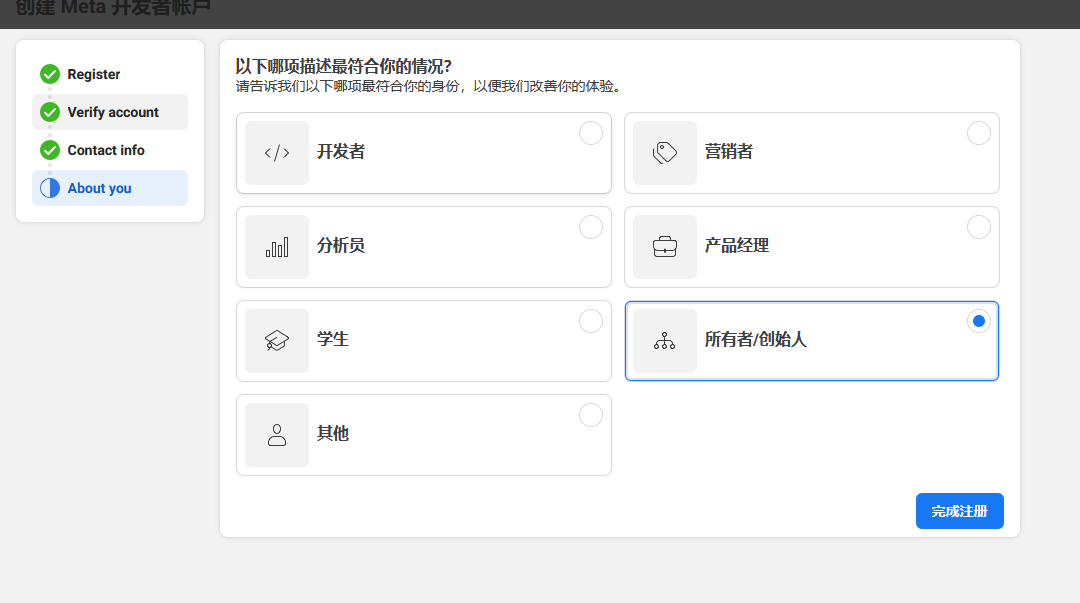Go to the Contact info step

pyautogui.click(x=110, y=150)
